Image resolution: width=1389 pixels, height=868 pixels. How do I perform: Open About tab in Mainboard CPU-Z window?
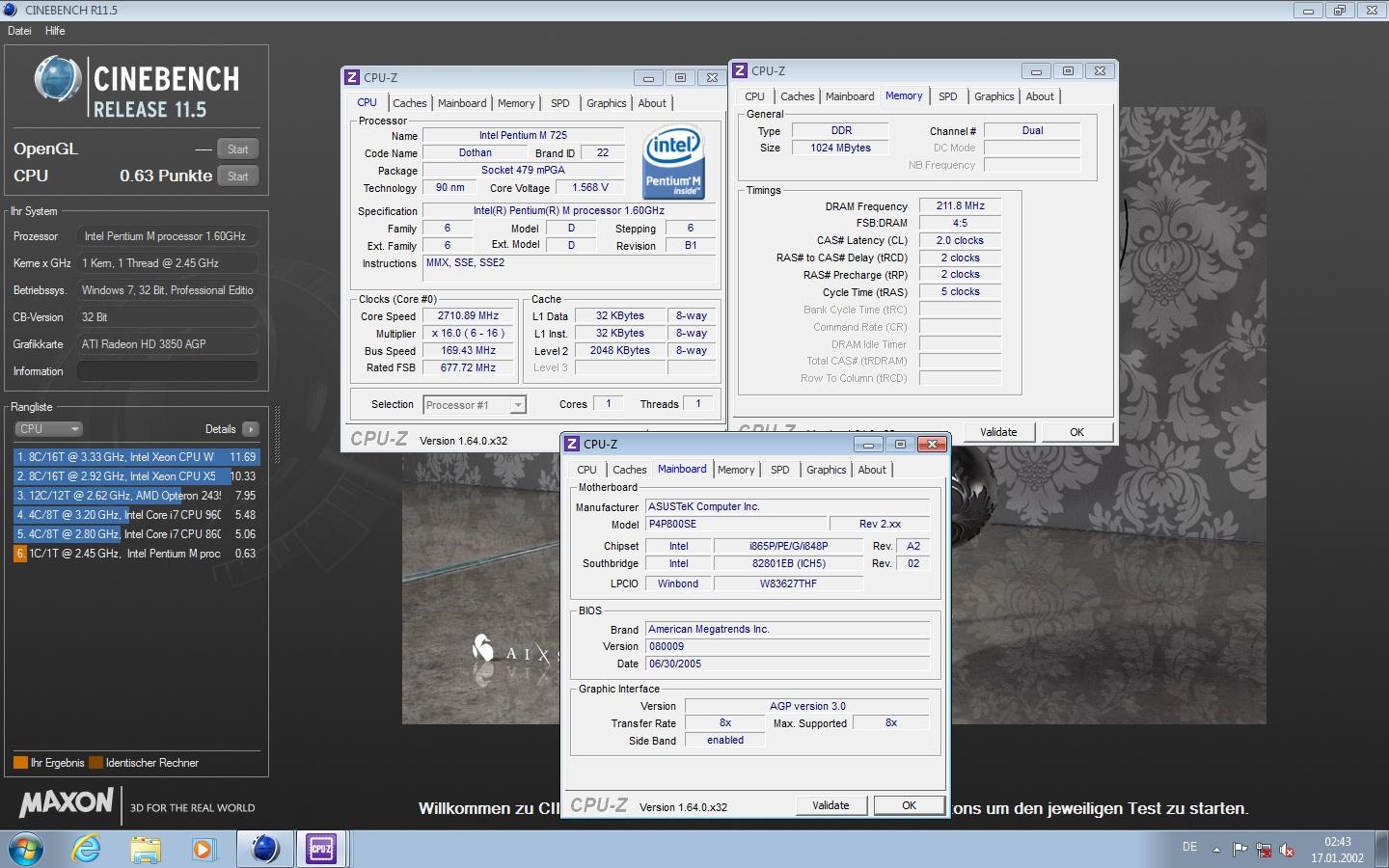(x=872, y=470)
